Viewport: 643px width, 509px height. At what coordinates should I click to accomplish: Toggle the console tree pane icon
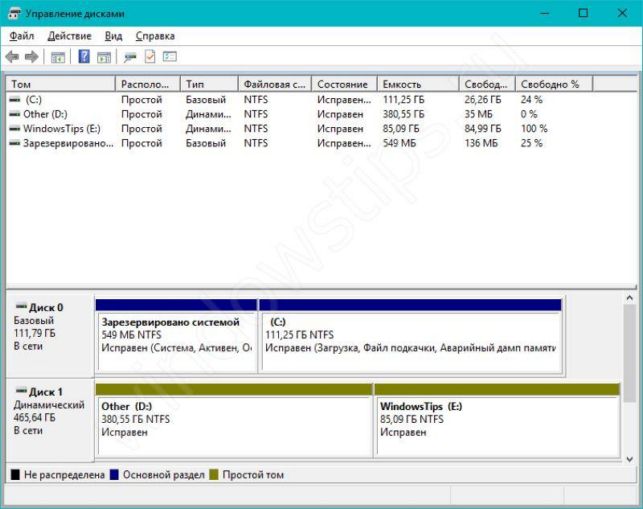pyautogui.click(x=58, y=57)
